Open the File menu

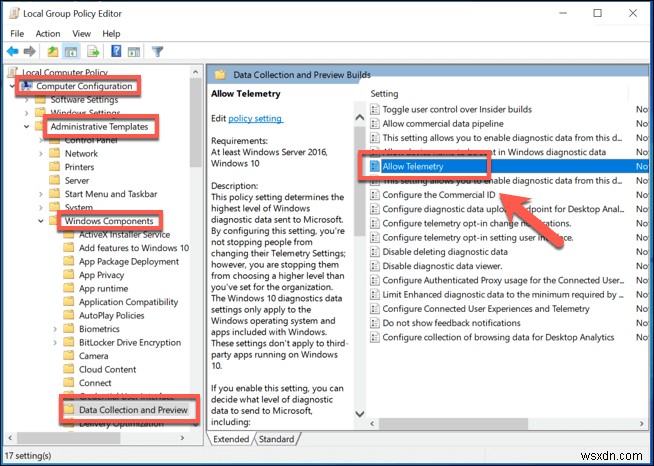pos(17,34)
